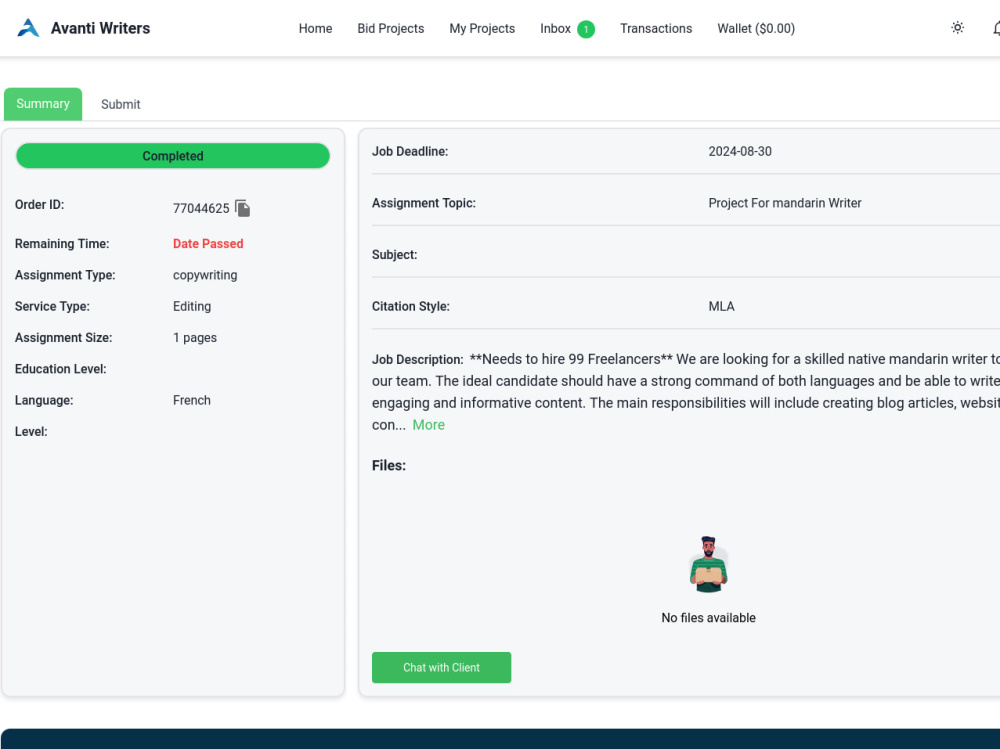
Task: Select the Summary tab
Action: [x=43, y=104]
